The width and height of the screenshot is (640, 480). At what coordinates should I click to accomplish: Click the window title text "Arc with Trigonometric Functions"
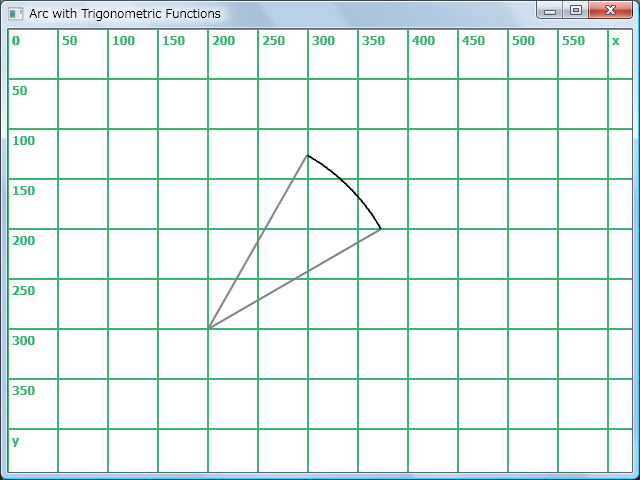[x=125, y=14]
